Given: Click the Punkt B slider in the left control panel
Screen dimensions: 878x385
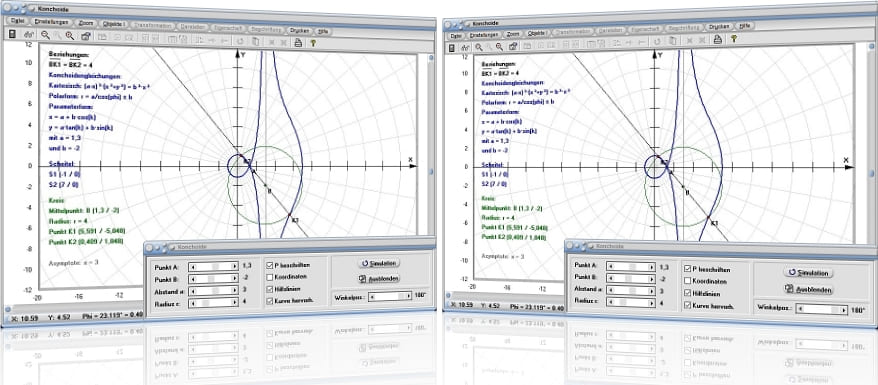Looking at the screenshot, I should 213,278.
